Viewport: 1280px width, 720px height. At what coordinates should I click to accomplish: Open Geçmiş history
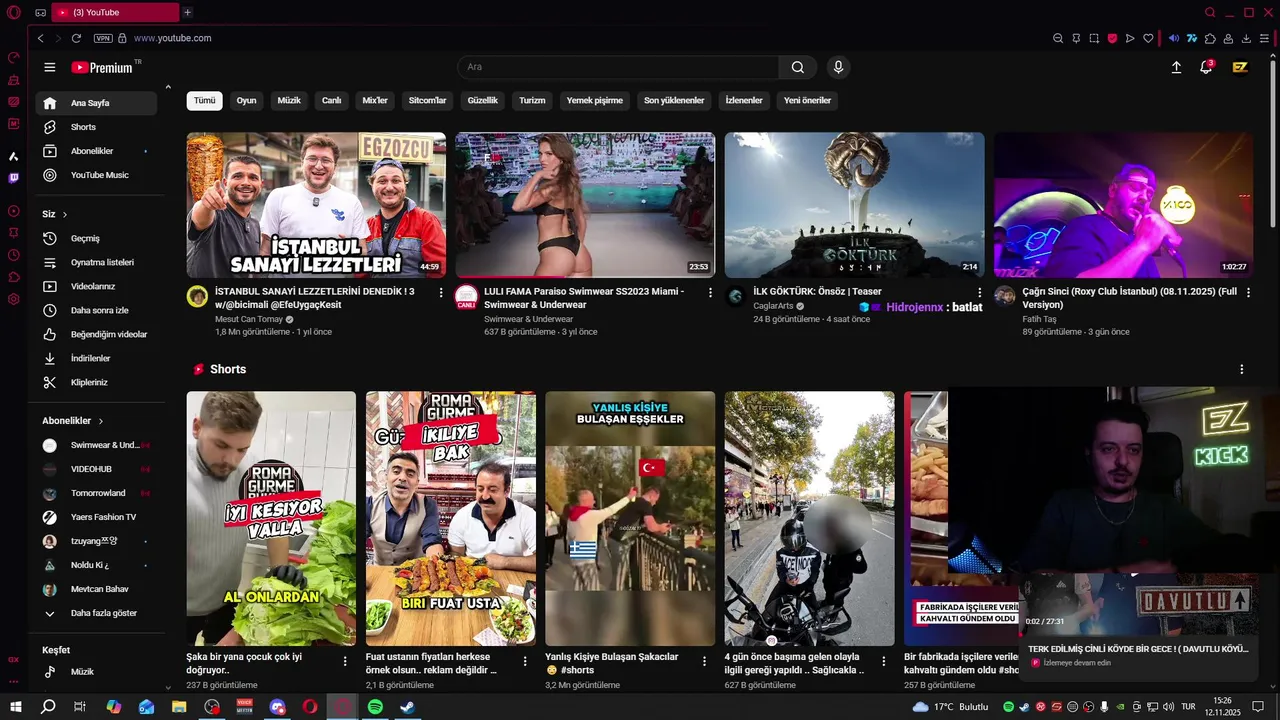point(96,238)
